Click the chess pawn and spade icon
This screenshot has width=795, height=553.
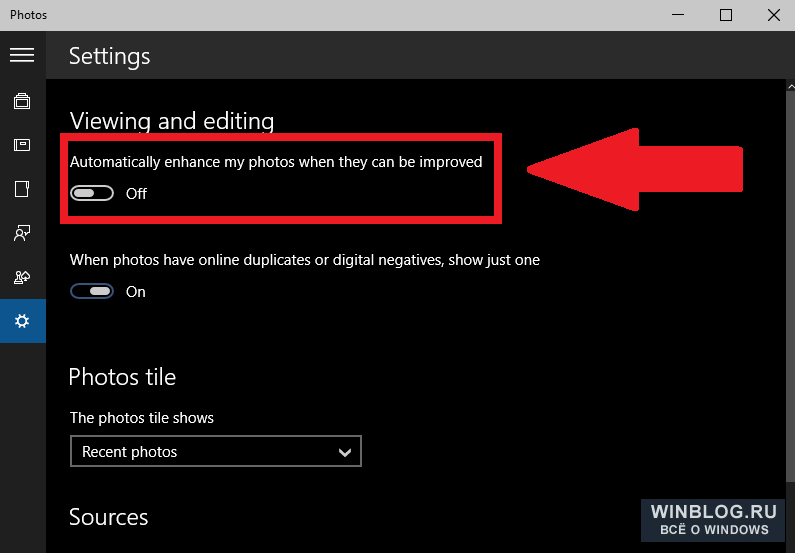22,277
